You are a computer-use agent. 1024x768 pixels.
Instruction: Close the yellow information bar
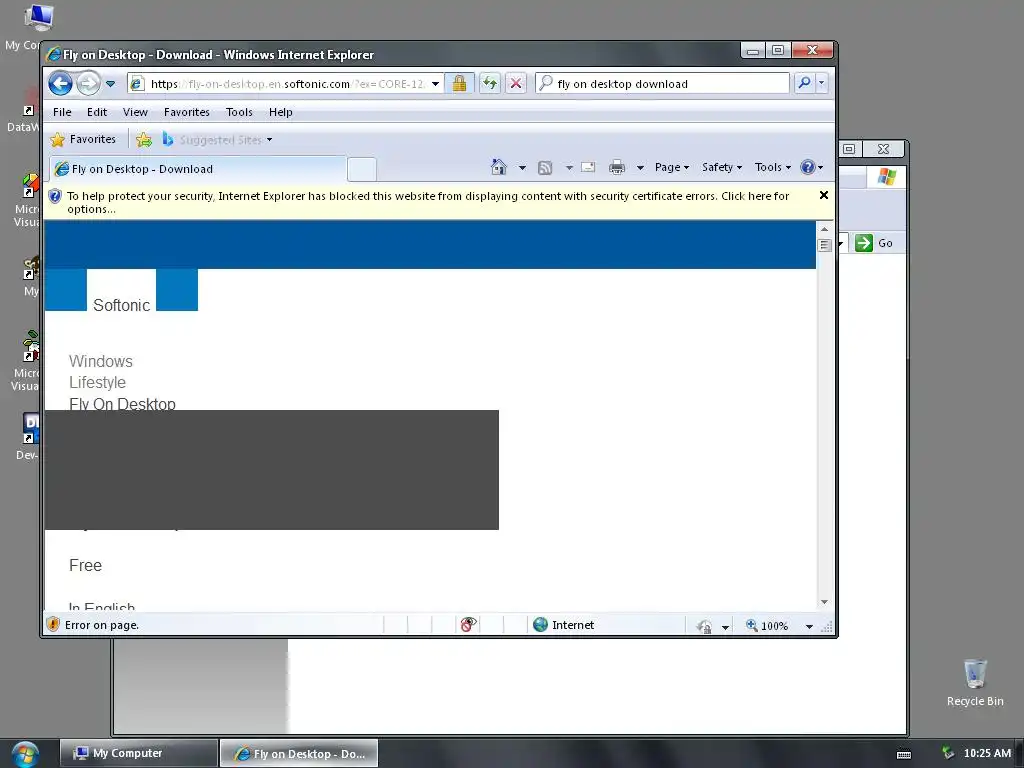point(824,195)
